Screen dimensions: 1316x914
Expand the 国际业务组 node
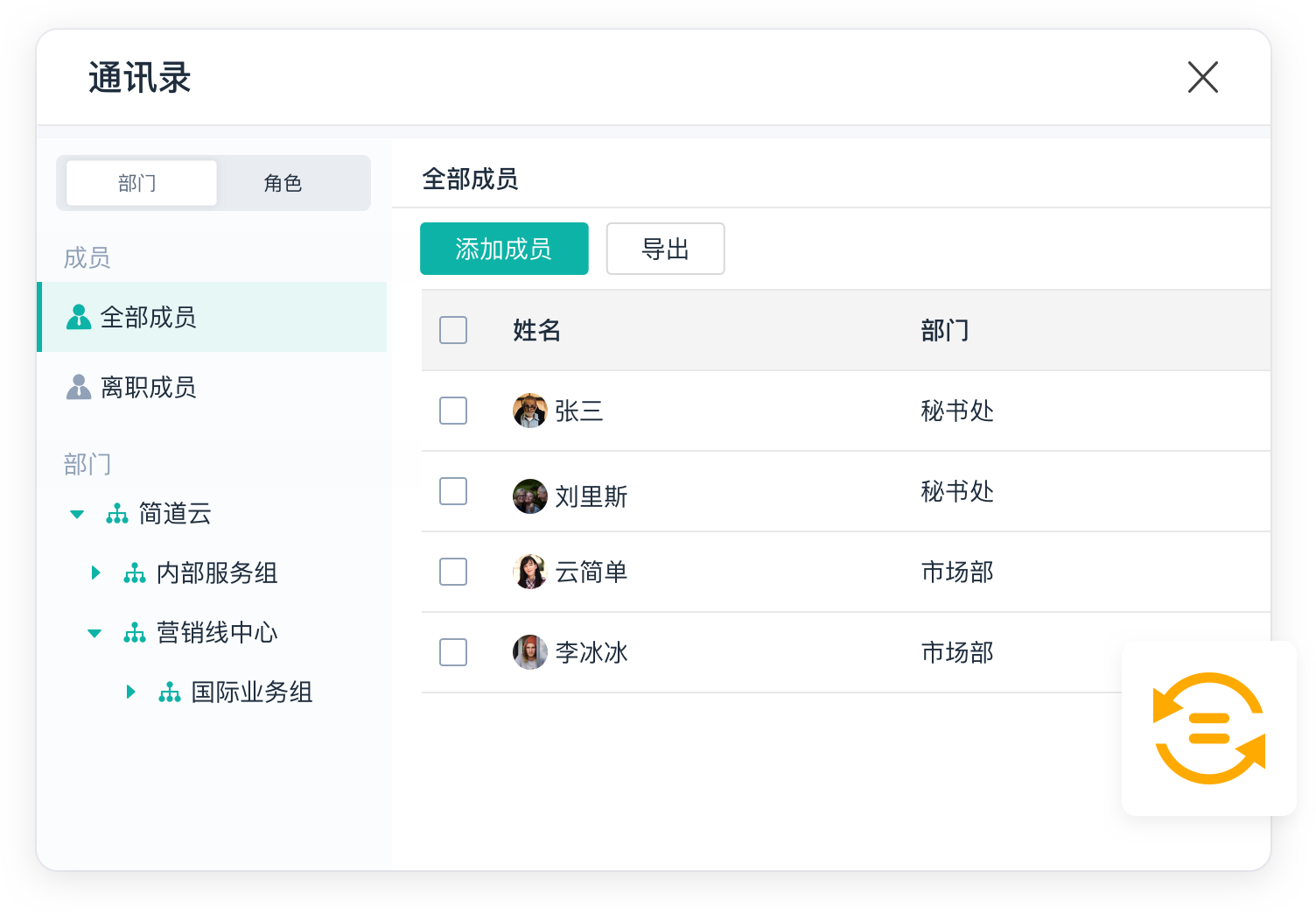(x=130, y=693)
